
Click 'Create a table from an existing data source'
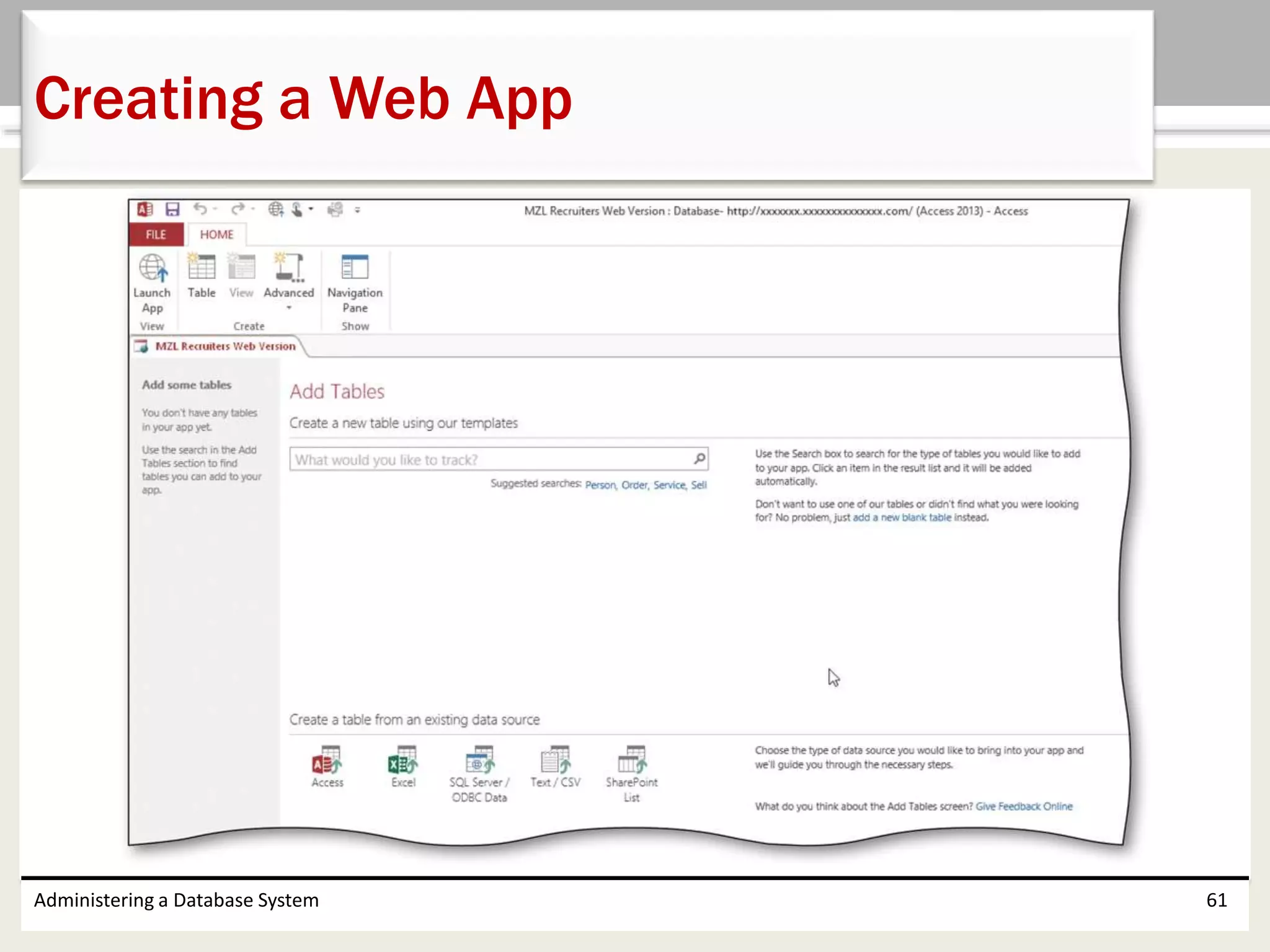tap(414, 720)
